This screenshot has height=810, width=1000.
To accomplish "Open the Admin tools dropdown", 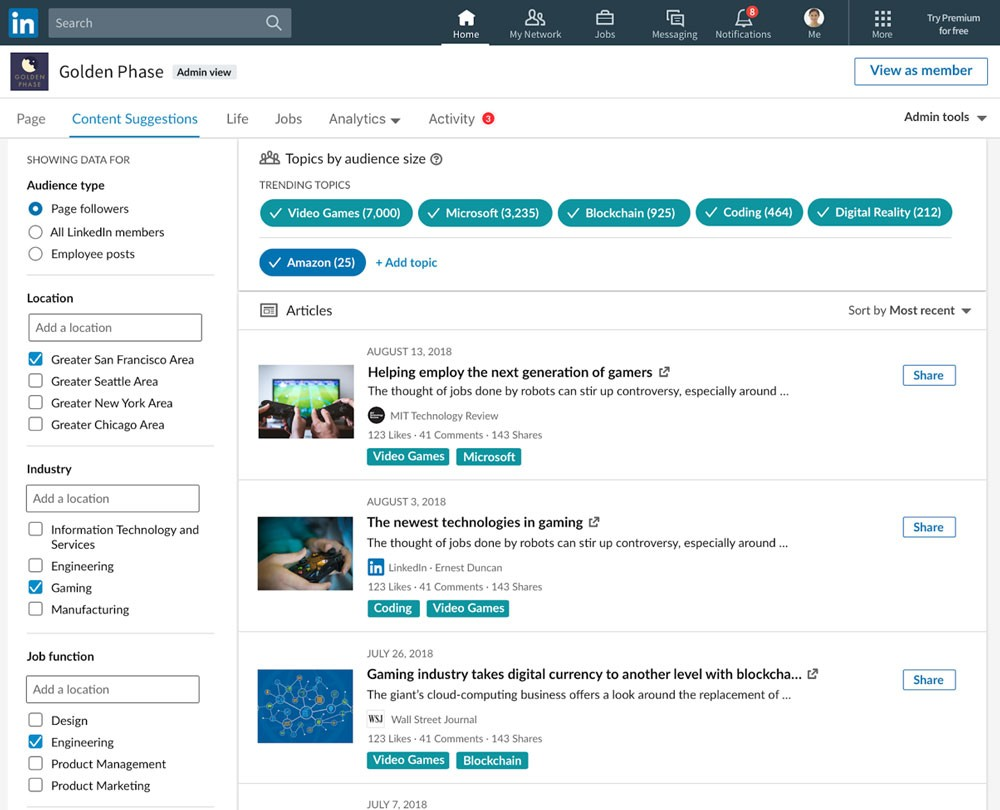I will 945,117.
